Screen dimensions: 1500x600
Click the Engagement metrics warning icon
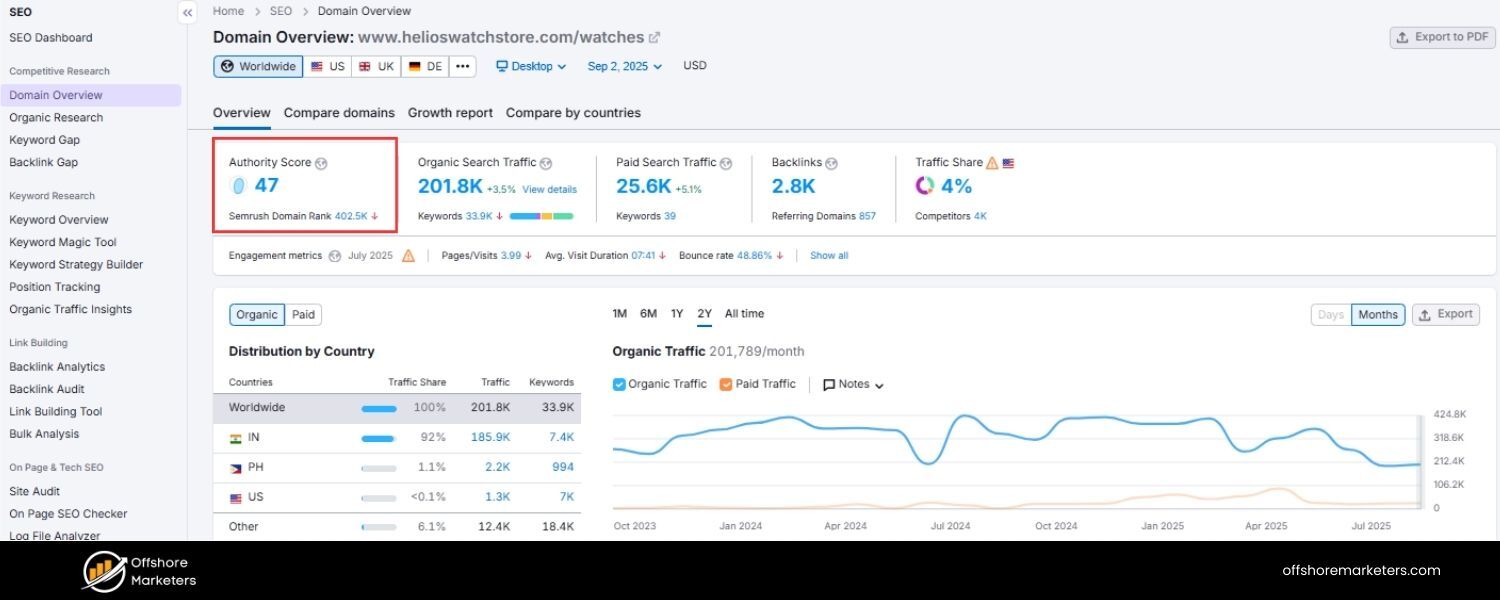click(x=408, y=255)
